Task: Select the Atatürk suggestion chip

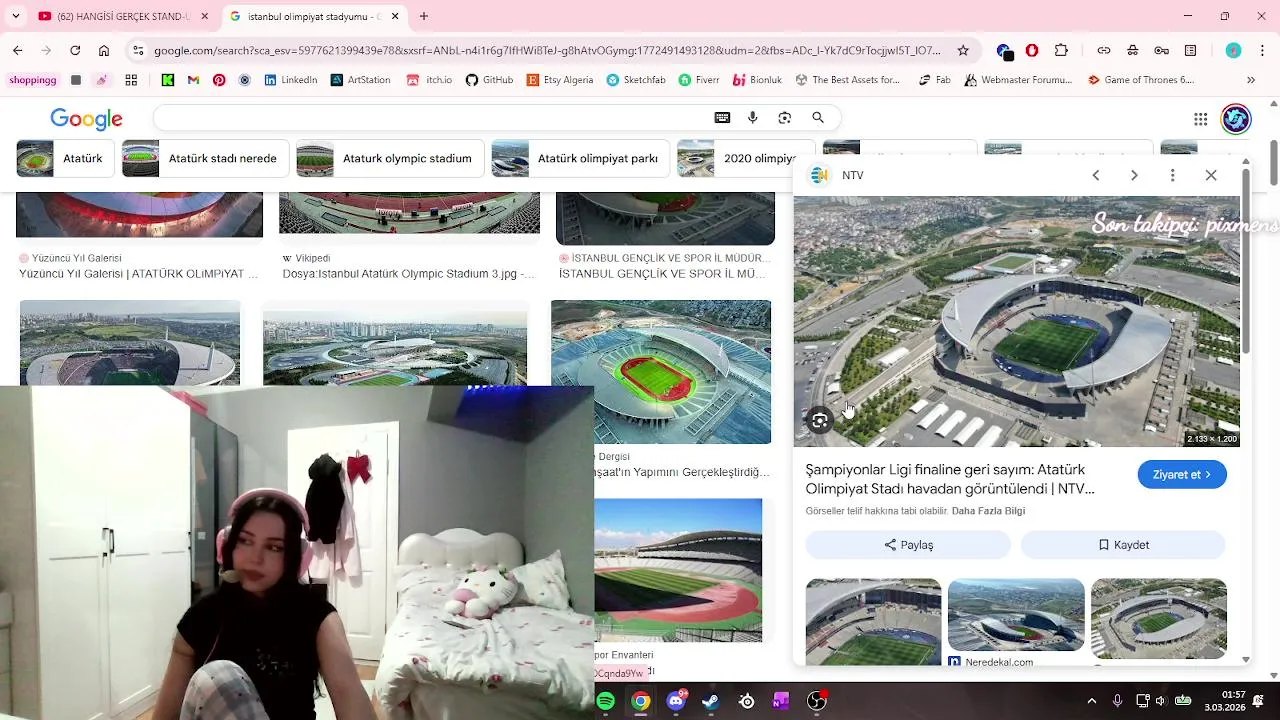Action: [x=64, y=159]
